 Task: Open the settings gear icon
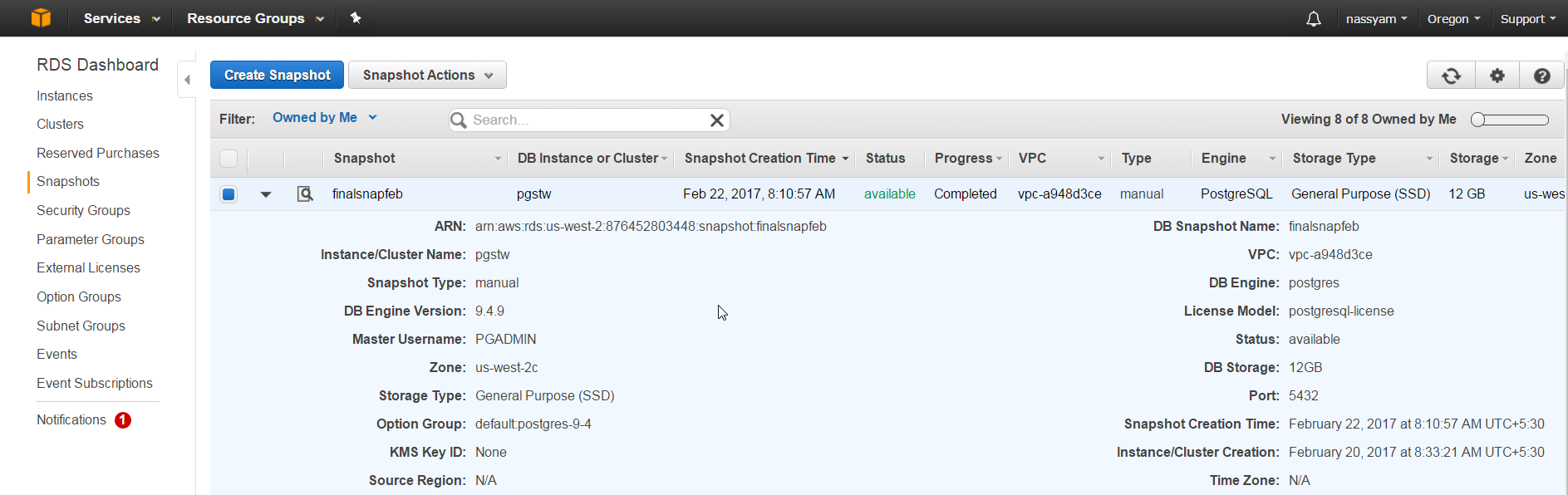tap(1497, 76)
